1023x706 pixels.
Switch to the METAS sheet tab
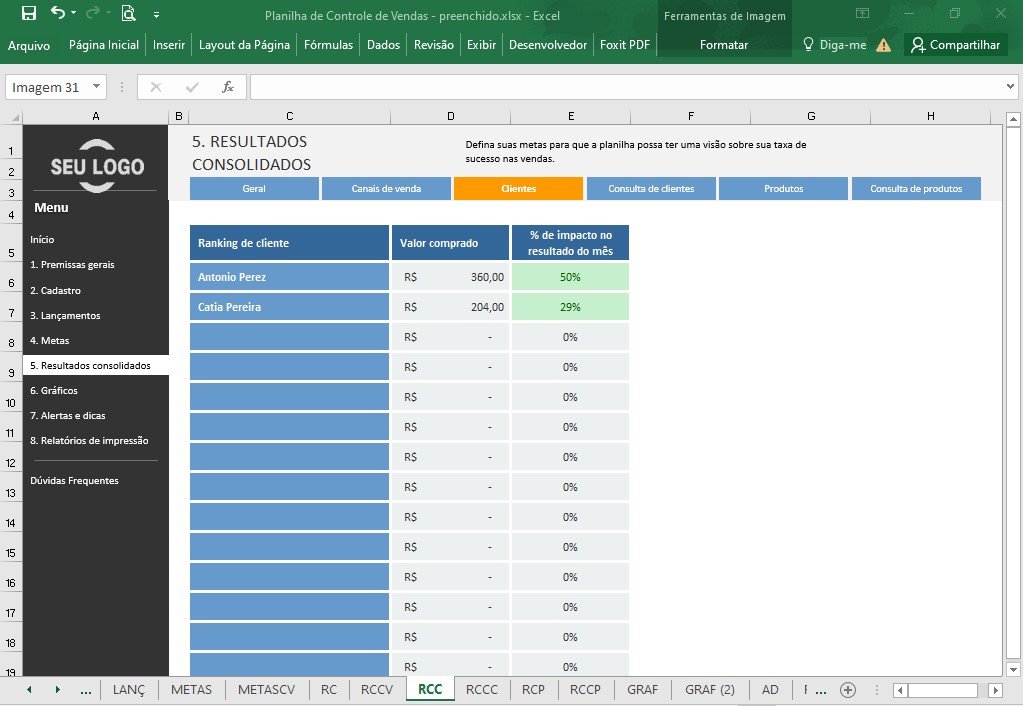191,690
